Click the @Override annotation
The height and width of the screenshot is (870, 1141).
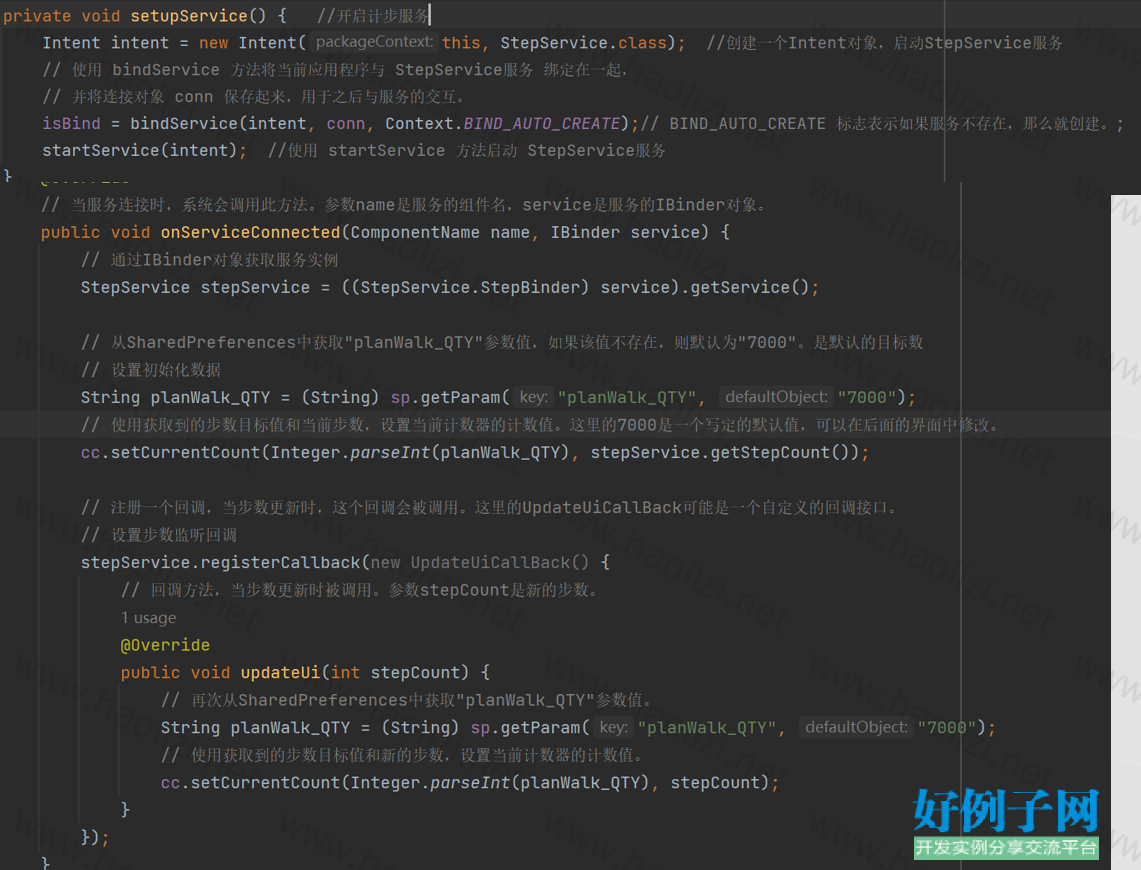(165, 645)
